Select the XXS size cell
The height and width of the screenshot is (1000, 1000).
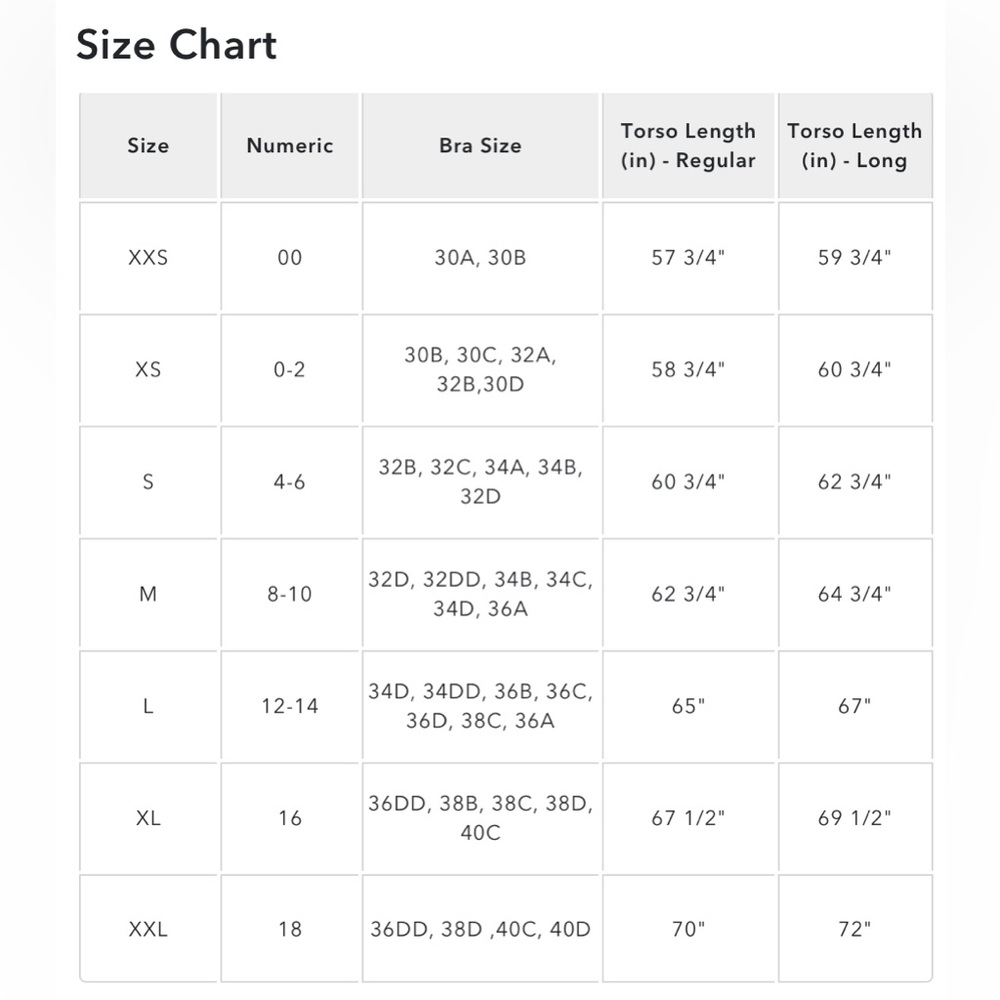click(x=148, y=257)
